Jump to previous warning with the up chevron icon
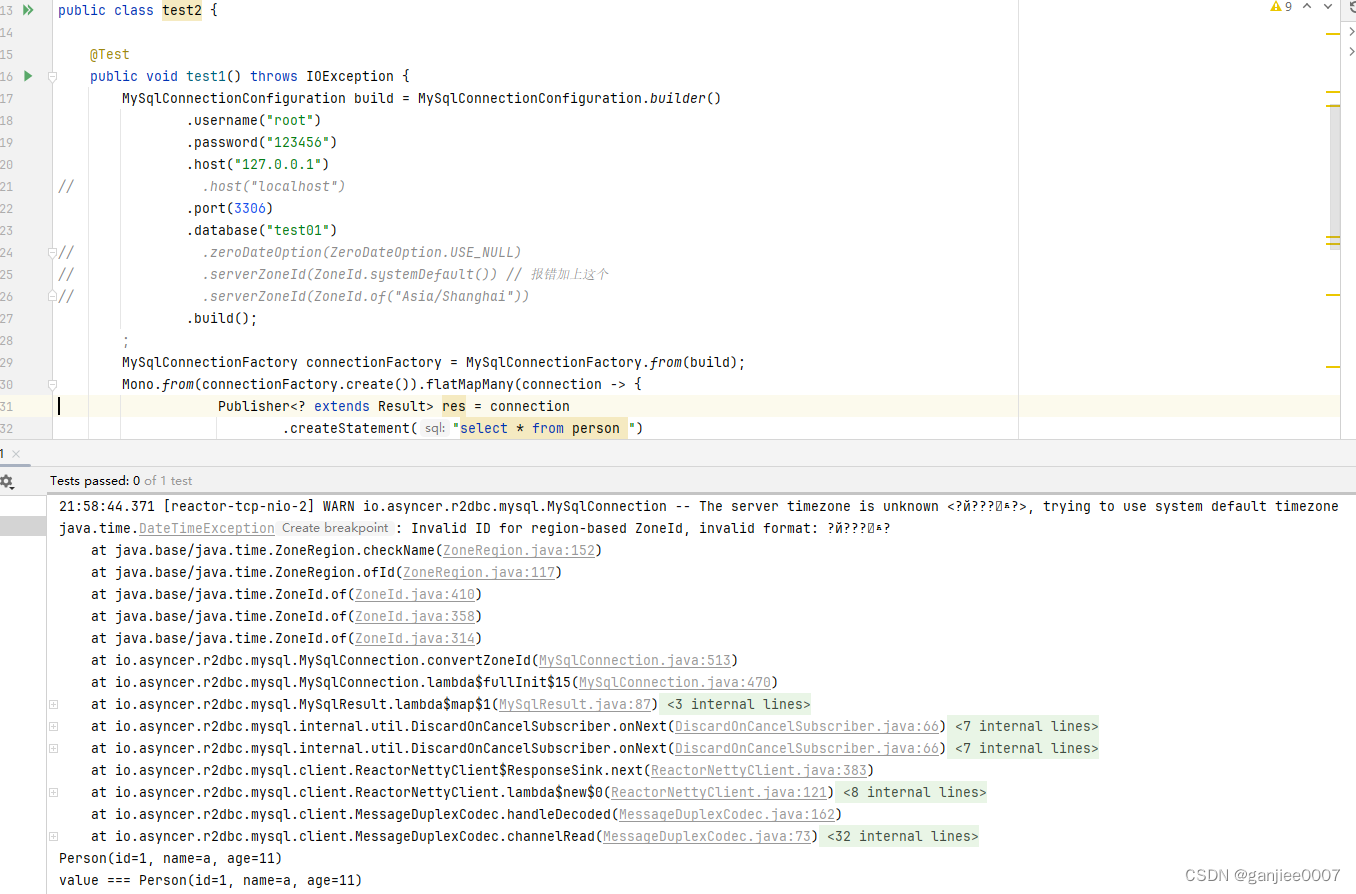This screenshot has width=1356, height=894. point(1306,7)
